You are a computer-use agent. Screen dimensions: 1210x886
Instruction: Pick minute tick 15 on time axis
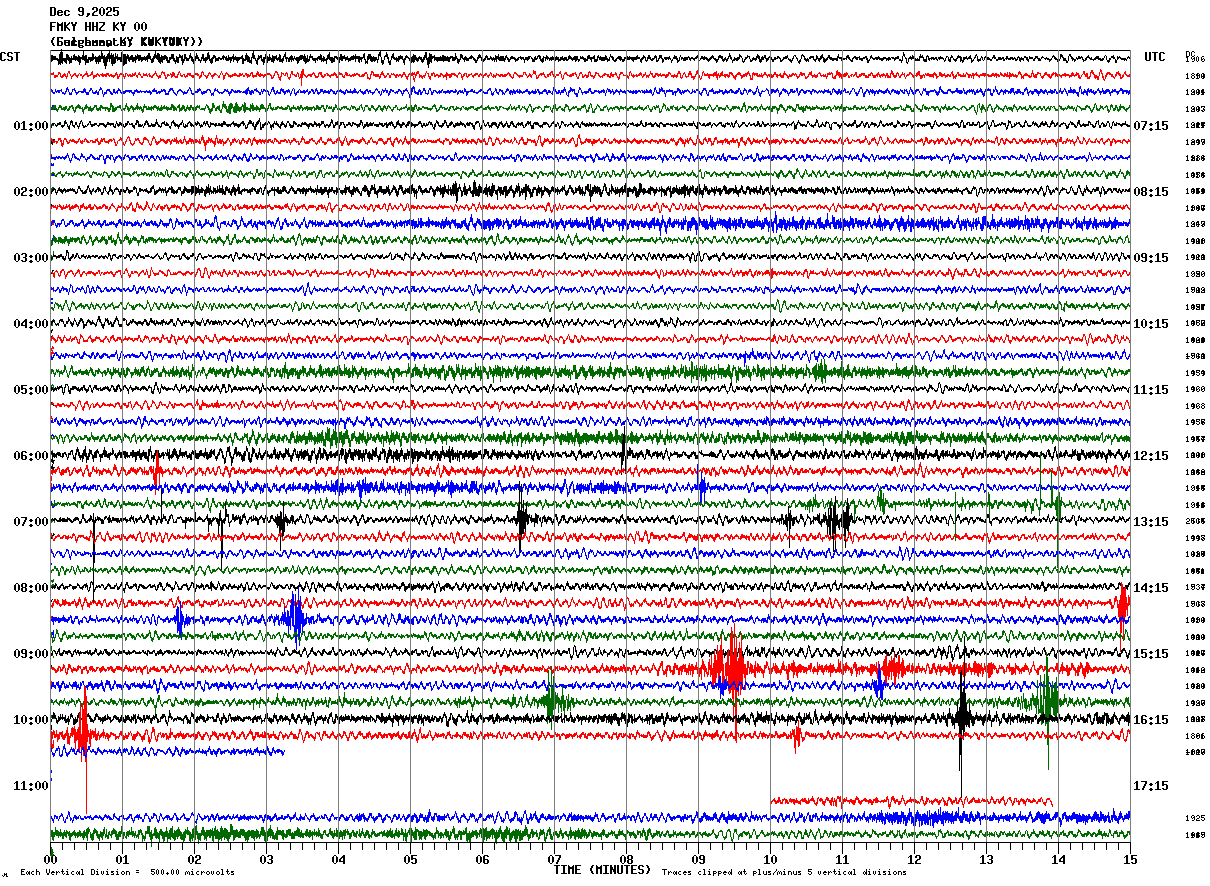point(1130,859)
